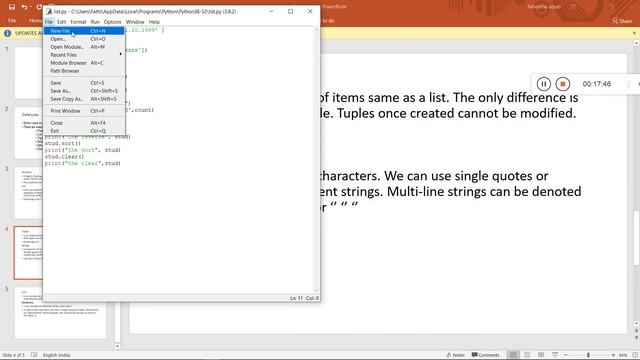The image size is (640, 360).
Task: Select slide 3 thumbnail in slide panel
Action: (x=29, y=193)
